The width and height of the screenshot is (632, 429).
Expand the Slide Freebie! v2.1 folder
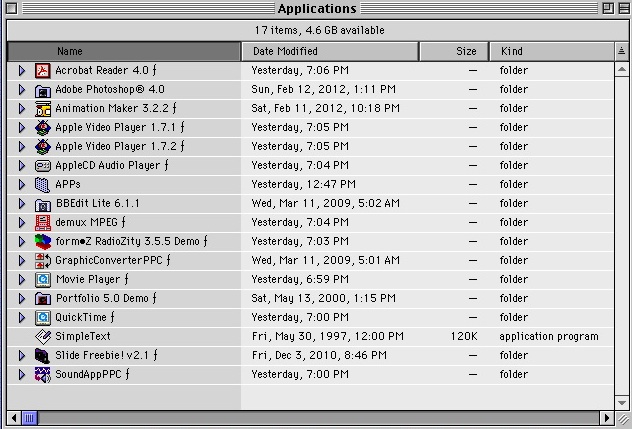point(22,356)
